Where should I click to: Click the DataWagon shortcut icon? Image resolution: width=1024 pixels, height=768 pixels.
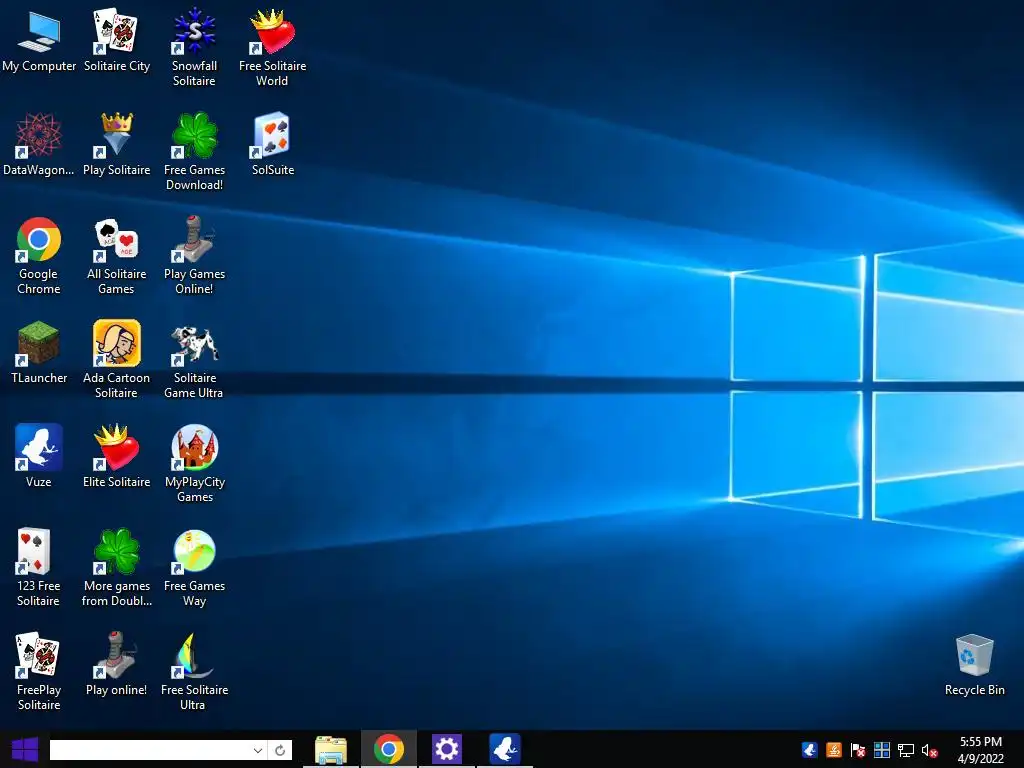tap(39, 144)
